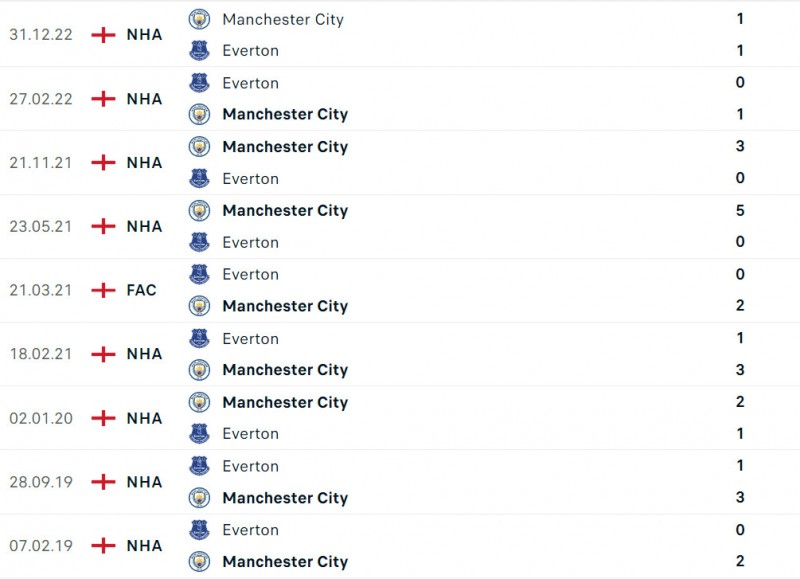
Task: Open Manchester City team in 23.05.21 match
Action: coord(285,211)
